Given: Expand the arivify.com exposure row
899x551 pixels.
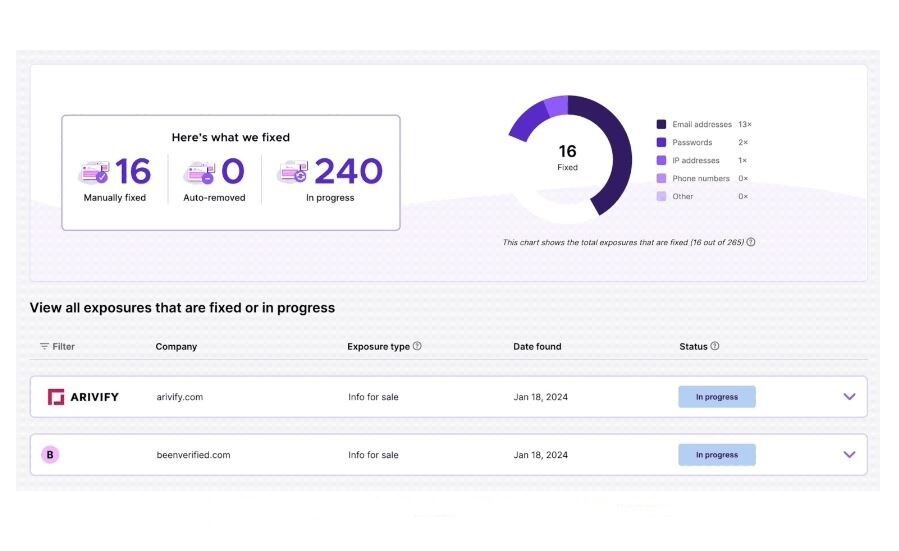Looking at the screenshot, I should (849, 397).
